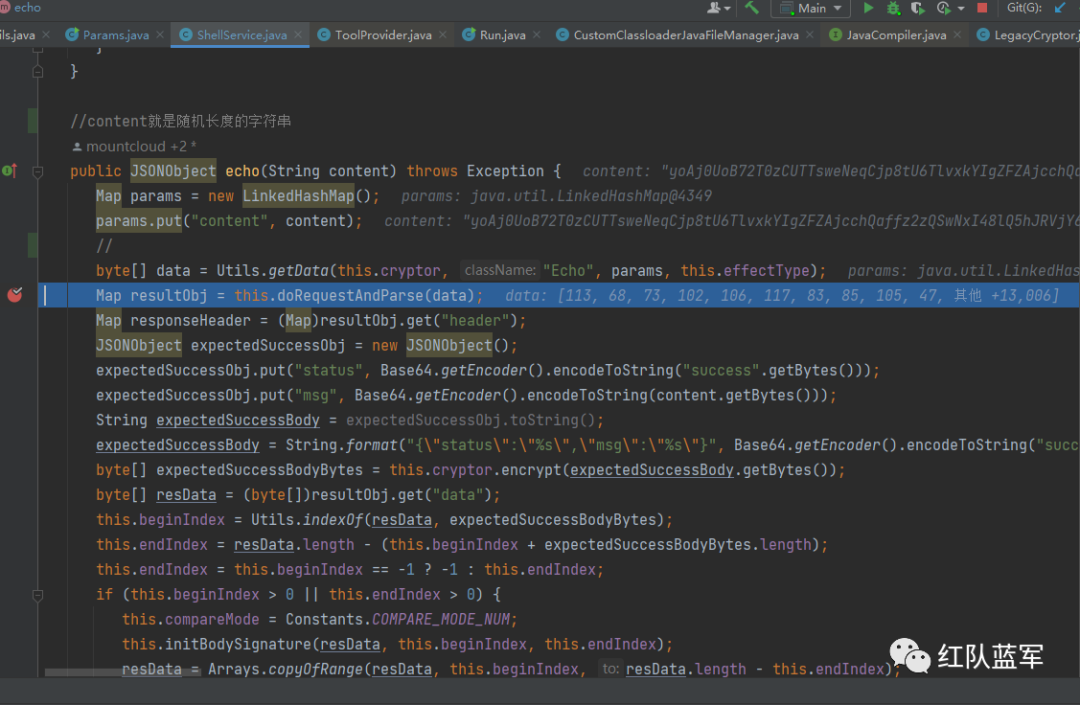Click the COMPARE_MODE_NUM constant

click(x=441, y=620)
